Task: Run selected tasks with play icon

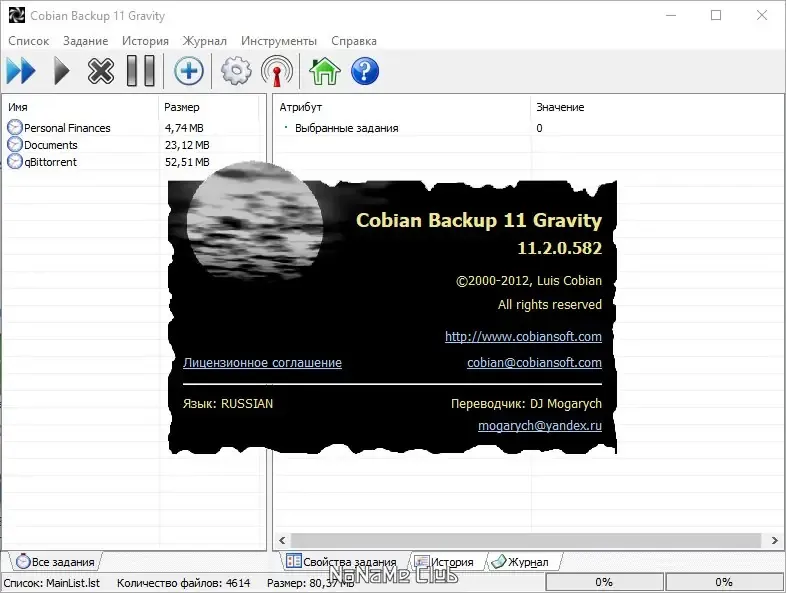Action: pyautogui.click(x=62, y=71)
